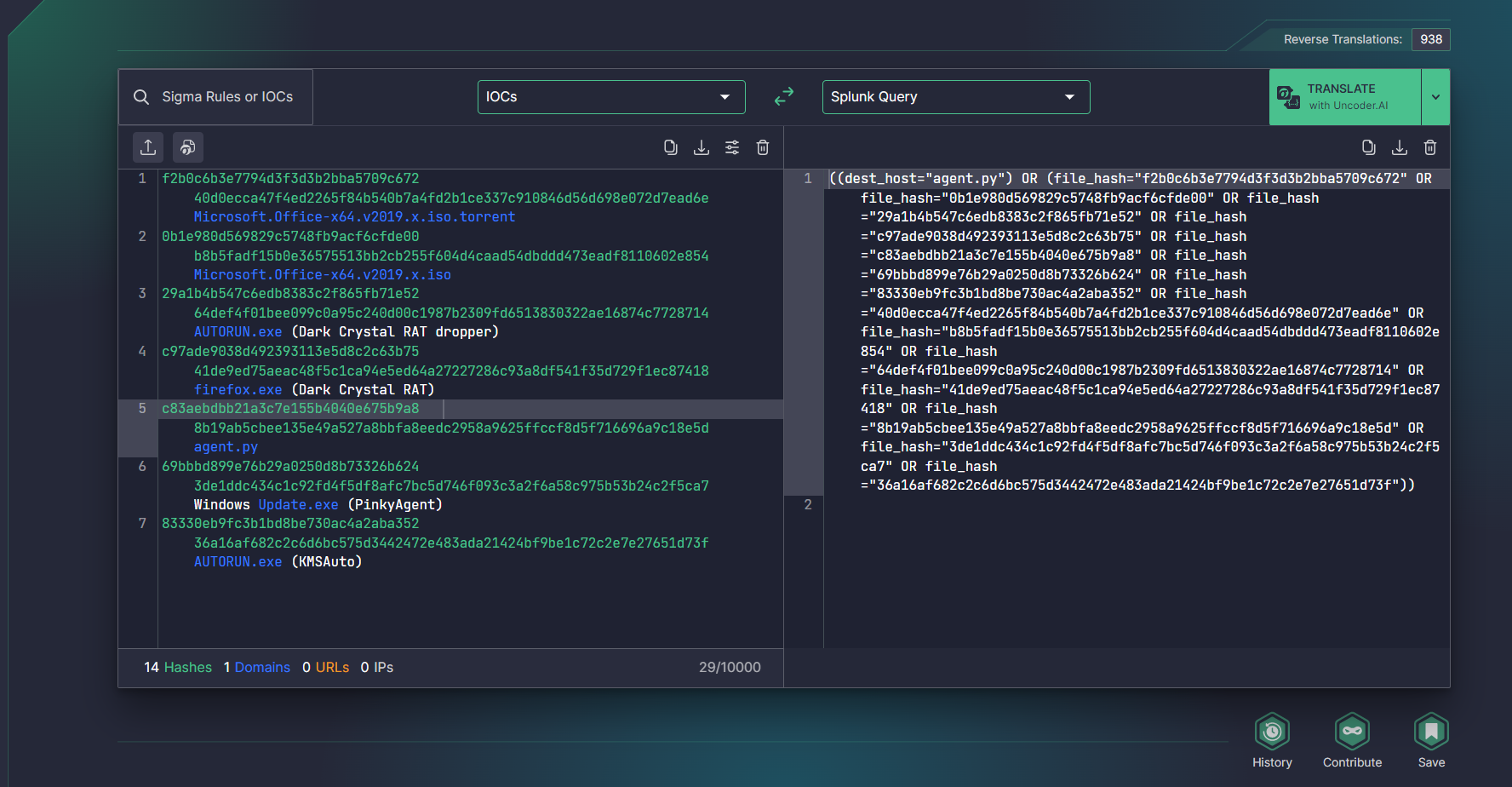Click the search magnifier icon
Image resolution: width=1512 pixels, height=787 pixels.
141,97
